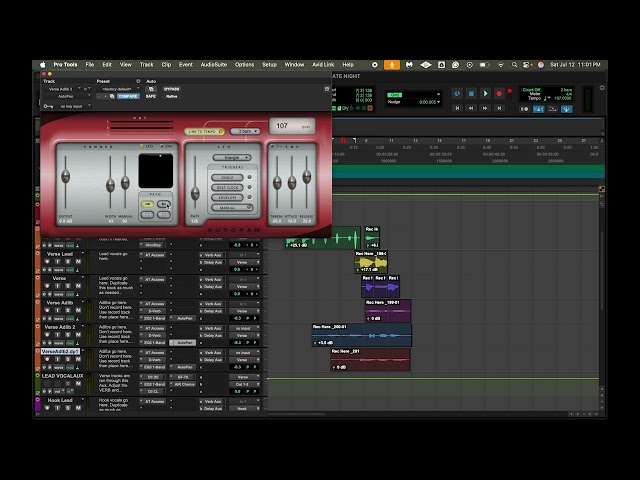640x480 pixels.
Task: Click the COMPARE button in plugin header
Action: (x=128, y=96)
